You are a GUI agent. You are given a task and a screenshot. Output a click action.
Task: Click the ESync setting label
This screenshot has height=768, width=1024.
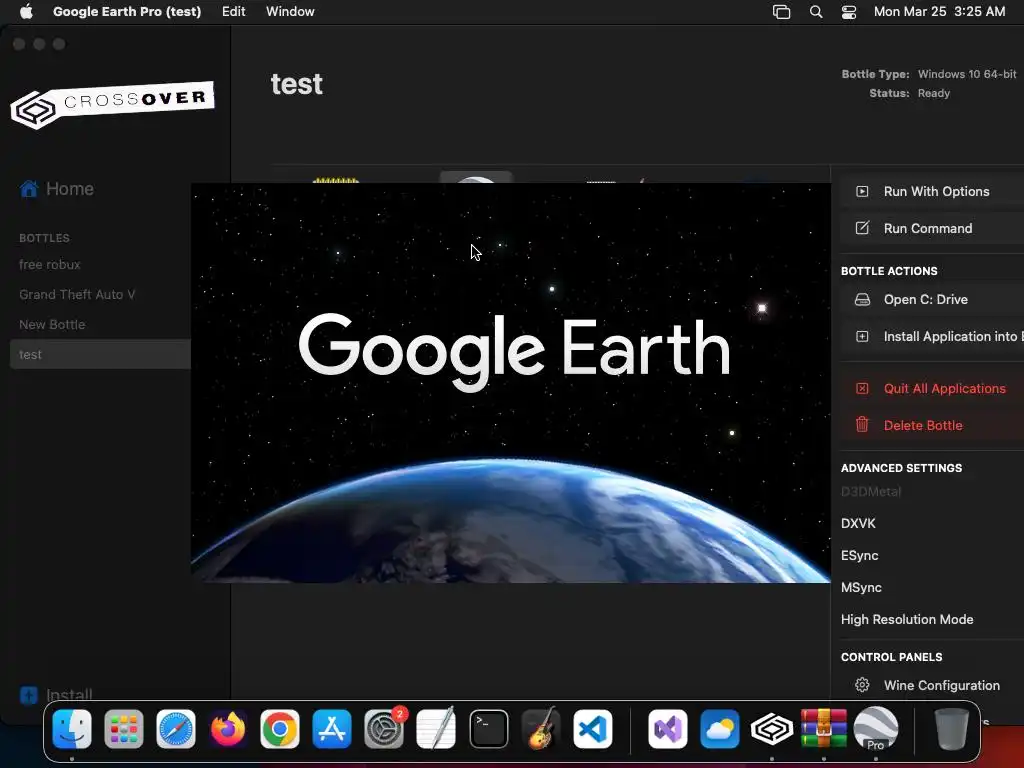(x=859, y=555)
